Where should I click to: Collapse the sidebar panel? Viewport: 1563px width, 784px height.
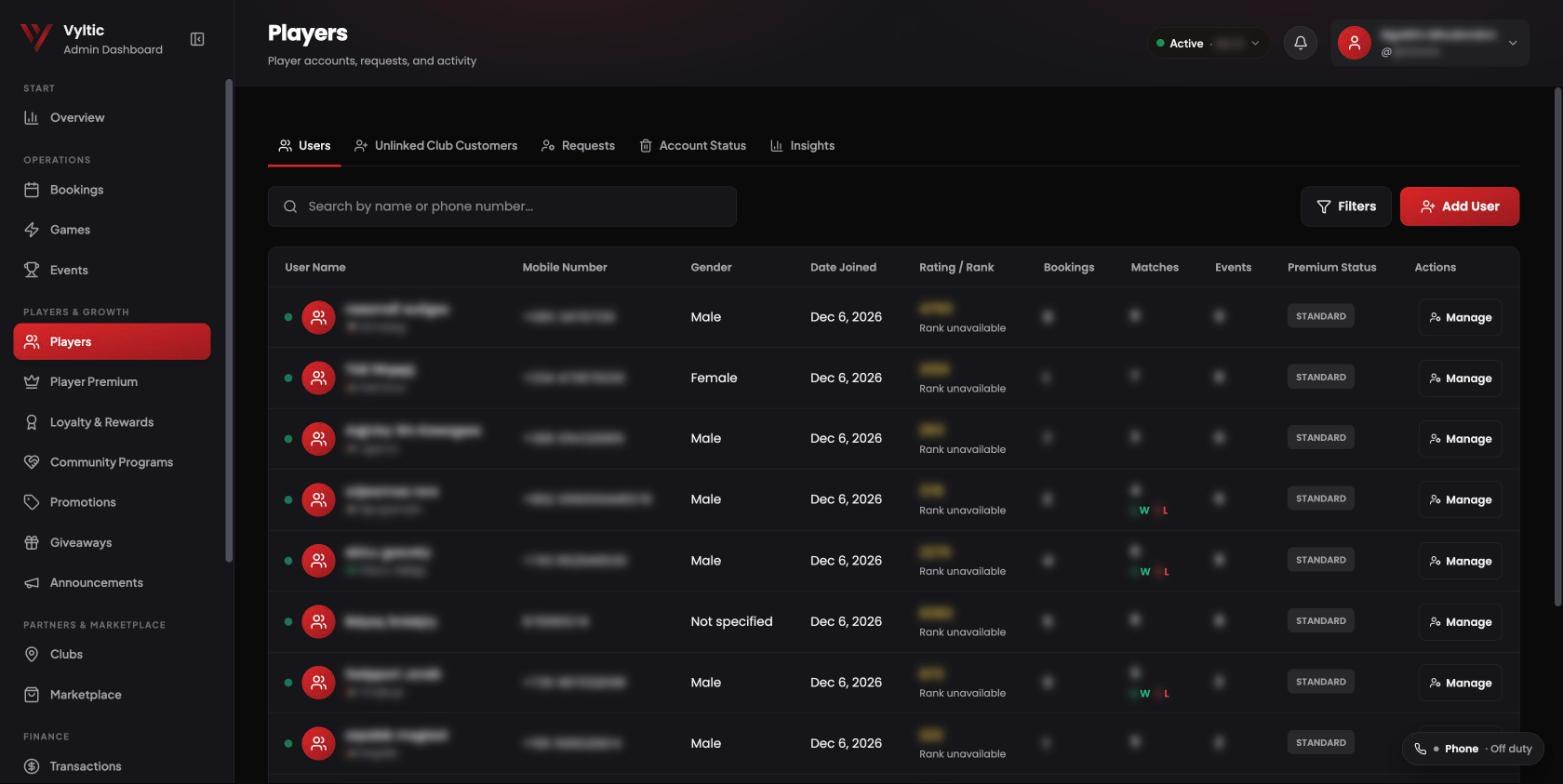[197, 39]
